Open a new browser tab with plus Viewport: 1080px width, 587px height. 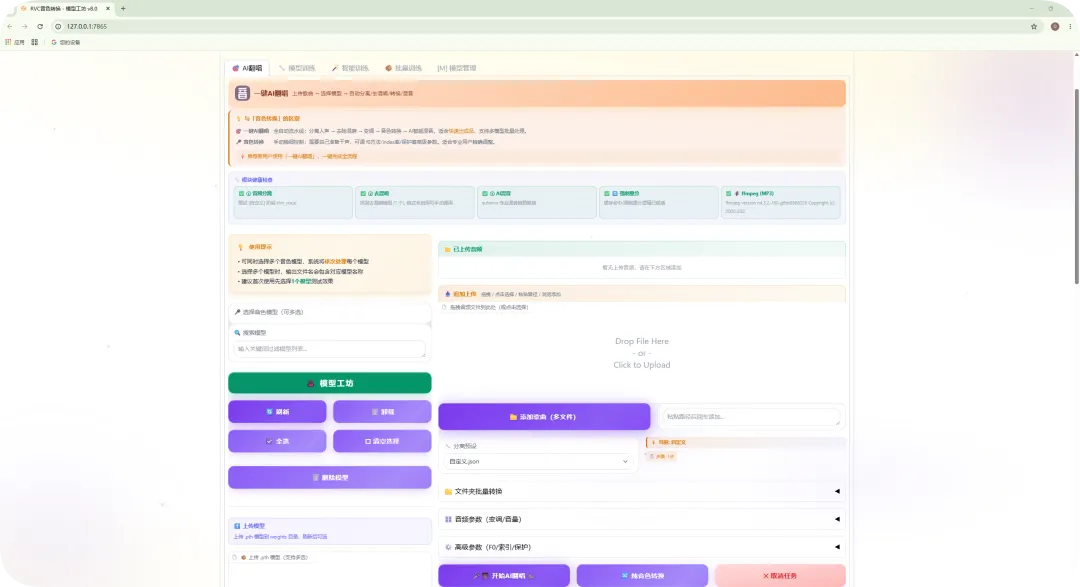point(123,8)
